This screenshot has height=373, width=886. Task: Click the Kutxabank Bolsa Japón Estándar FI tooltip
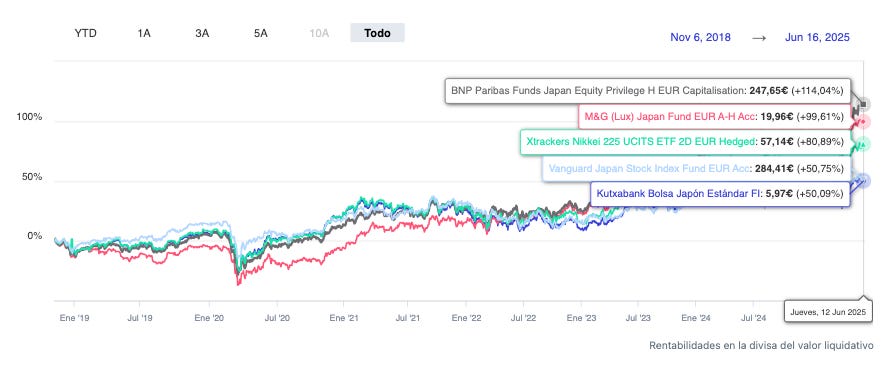[720, 194]
